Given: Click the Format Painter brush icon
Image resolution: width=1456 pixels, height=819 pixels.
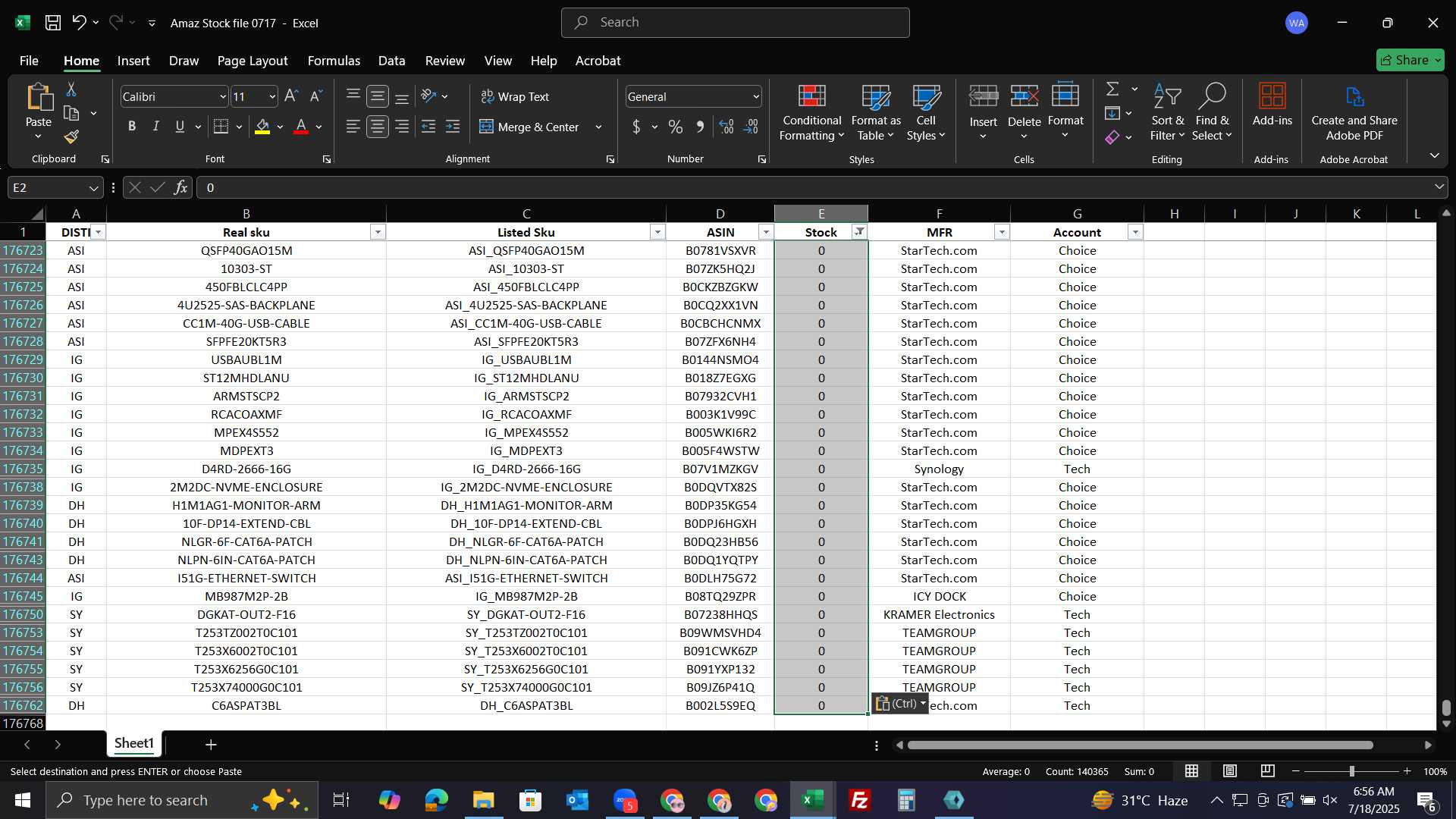Looking at the screenshot, I should tap(71, 136).
